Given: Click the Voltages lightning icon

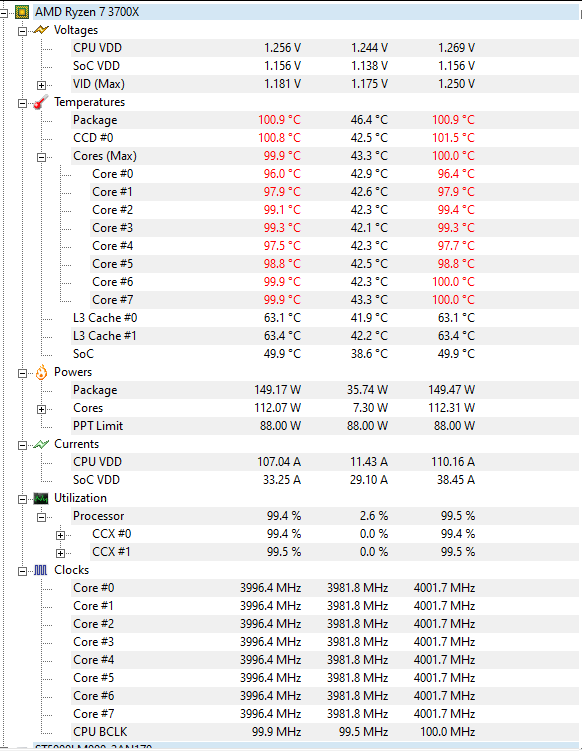Looking at the screenshot, I should (x=41, y=30).
